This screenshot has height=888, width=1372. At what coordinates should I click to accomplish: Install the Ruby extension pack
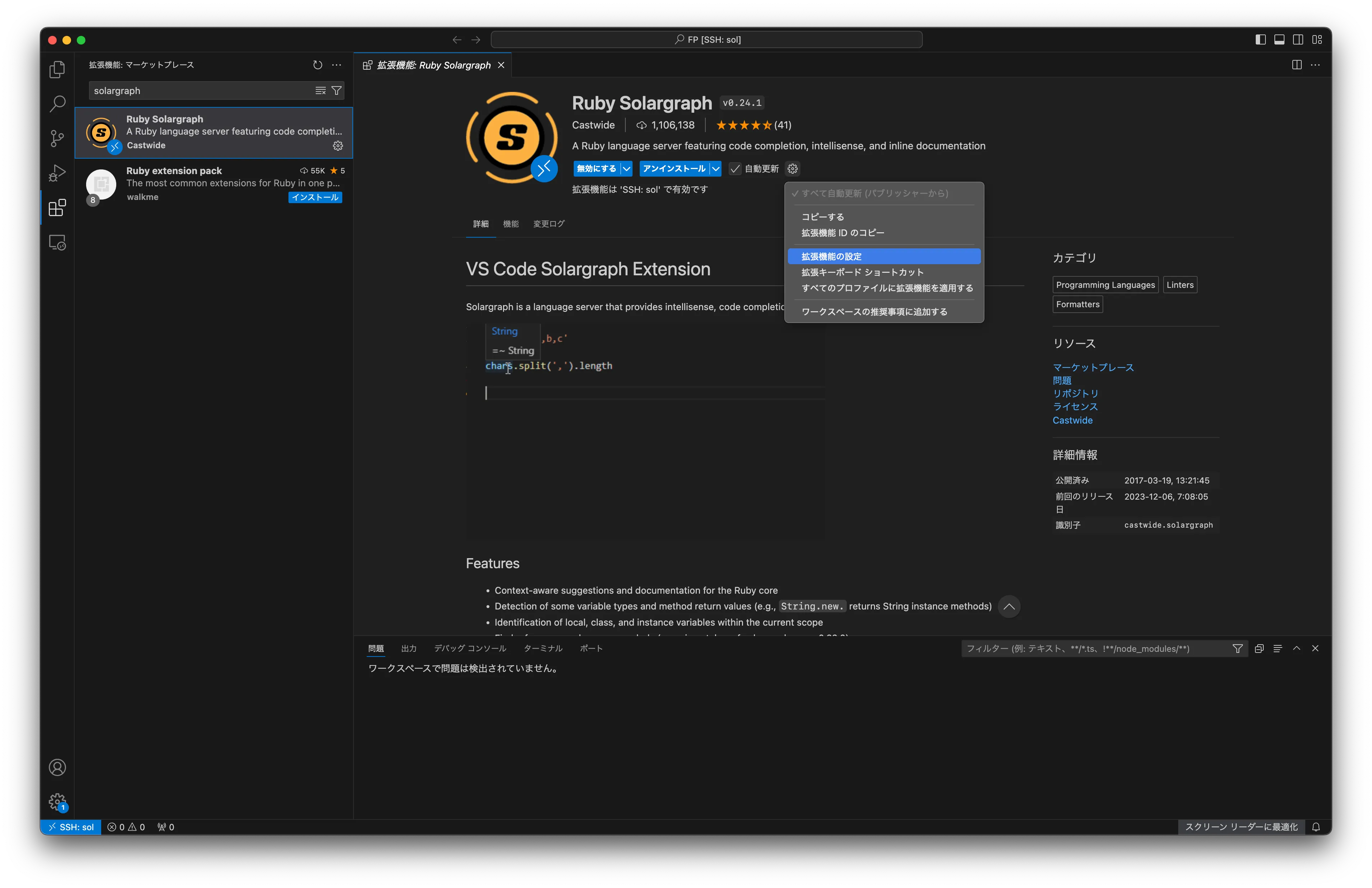point(315,197)
